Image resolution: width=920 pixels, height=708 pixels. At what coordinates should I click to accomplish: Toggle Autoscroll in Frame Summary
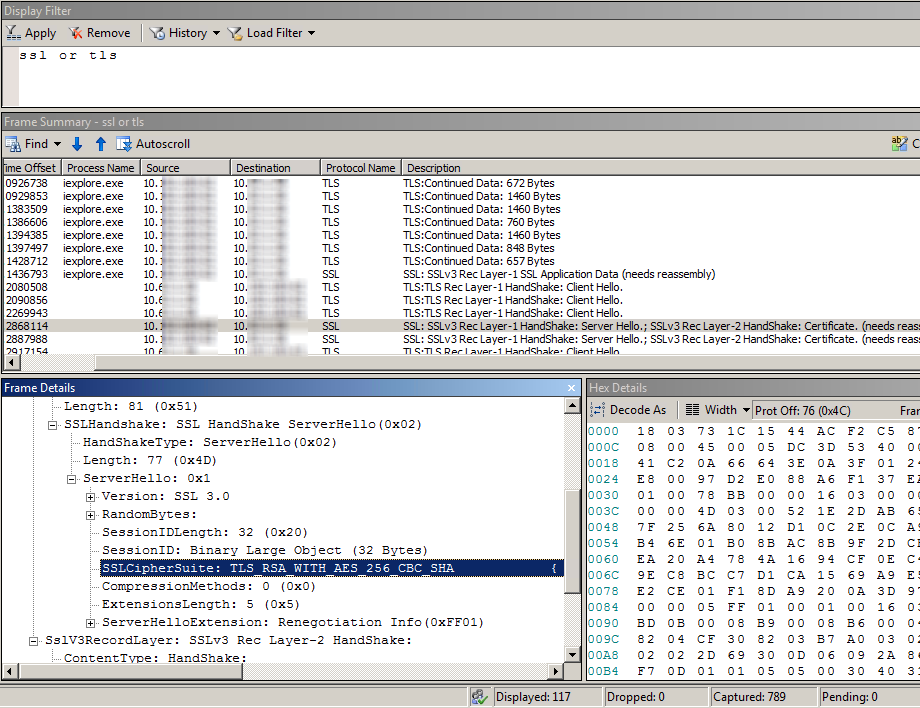point(153,144)
